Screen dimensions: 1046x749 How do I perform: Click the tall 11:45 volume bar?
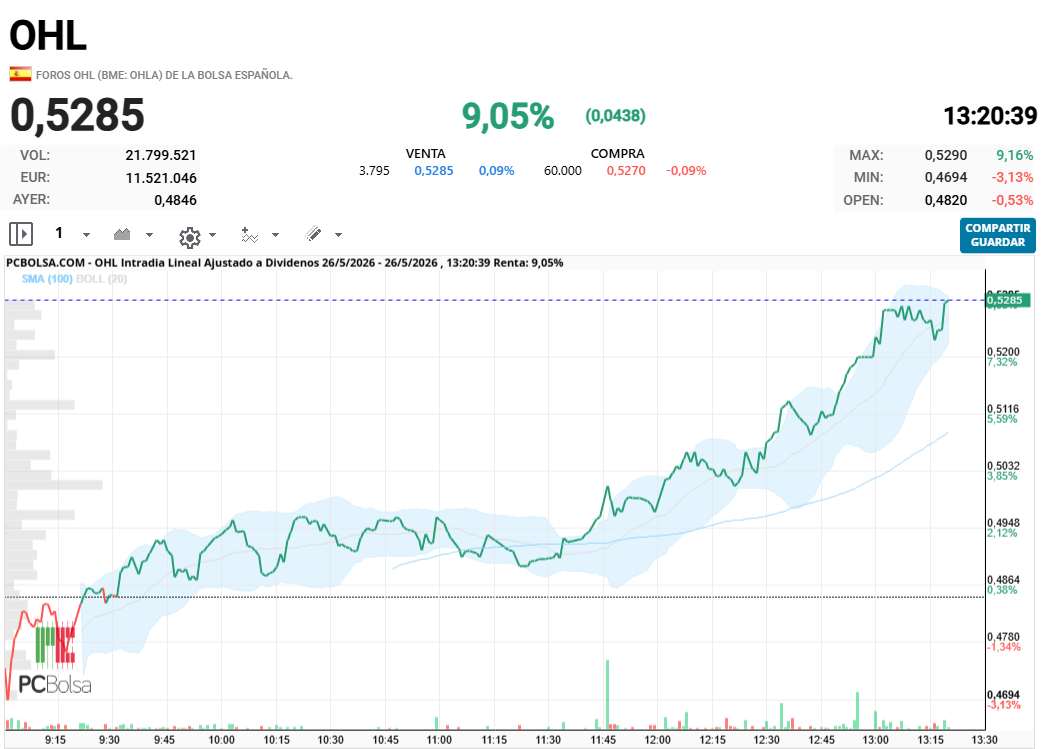(x=607, y=694)
